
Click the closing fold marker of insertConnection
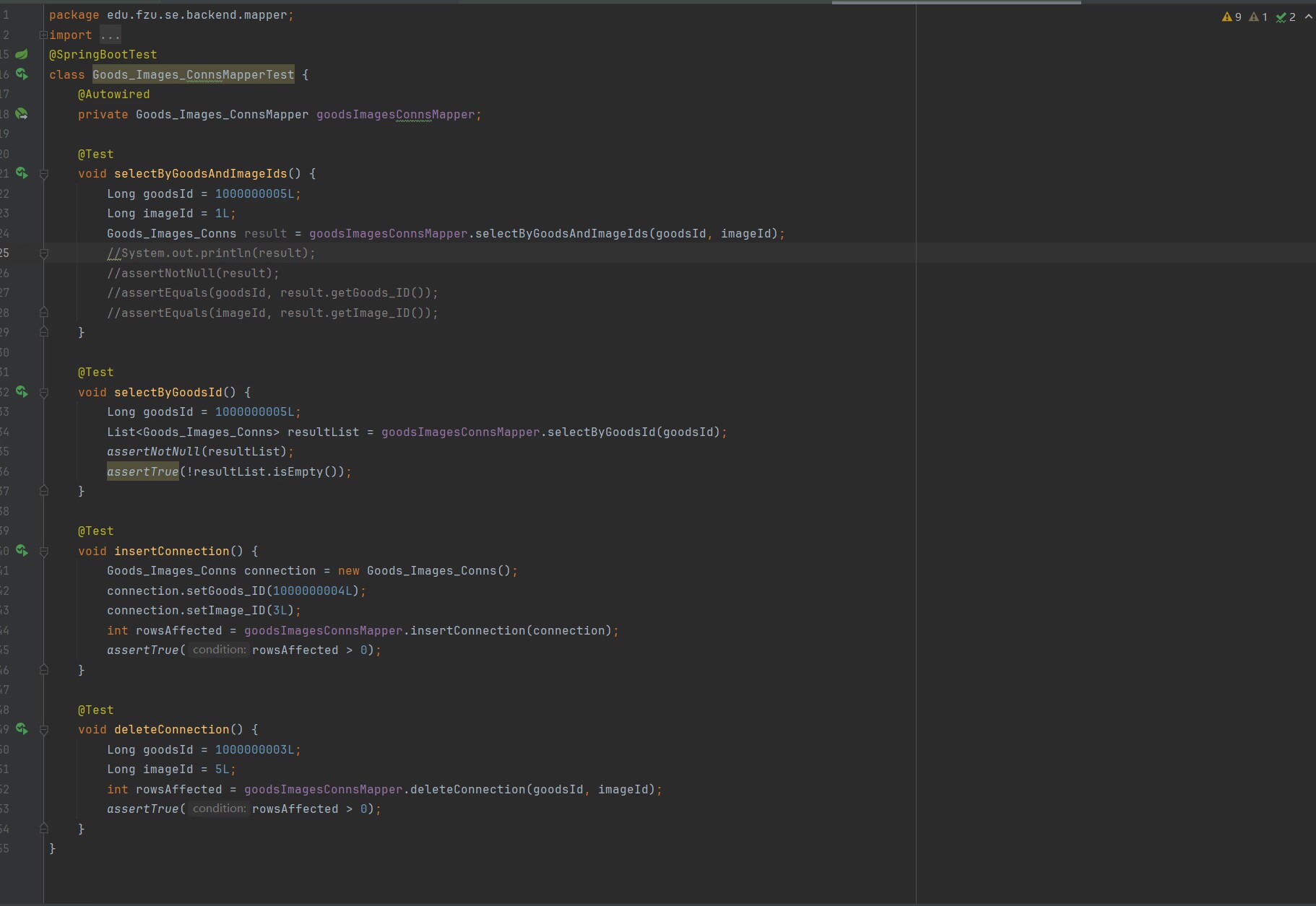pos(43,670)
